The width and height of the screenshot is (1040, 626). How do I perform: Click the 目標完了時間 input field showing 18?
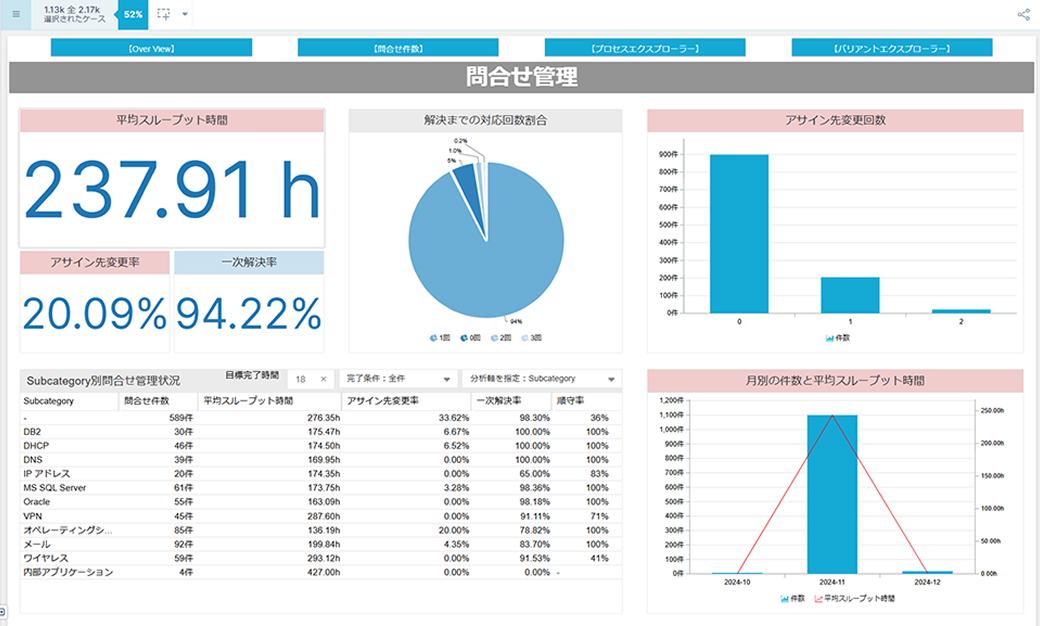pyautogui.click(x=302, y=380)
